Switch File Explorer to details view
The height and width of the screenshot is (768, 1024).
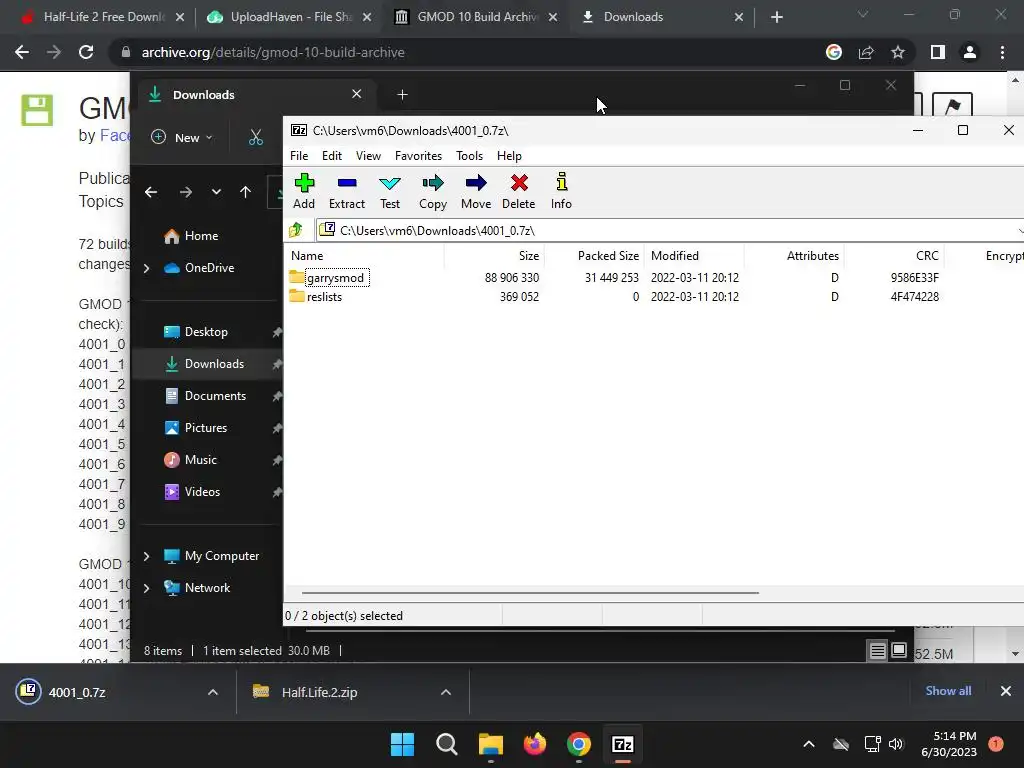point(877,650)
